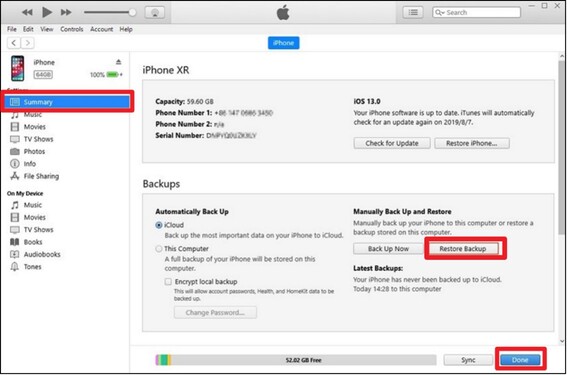
Task: Skip ahead with the fast-forward icon
Action: click(x=66, y=12)
